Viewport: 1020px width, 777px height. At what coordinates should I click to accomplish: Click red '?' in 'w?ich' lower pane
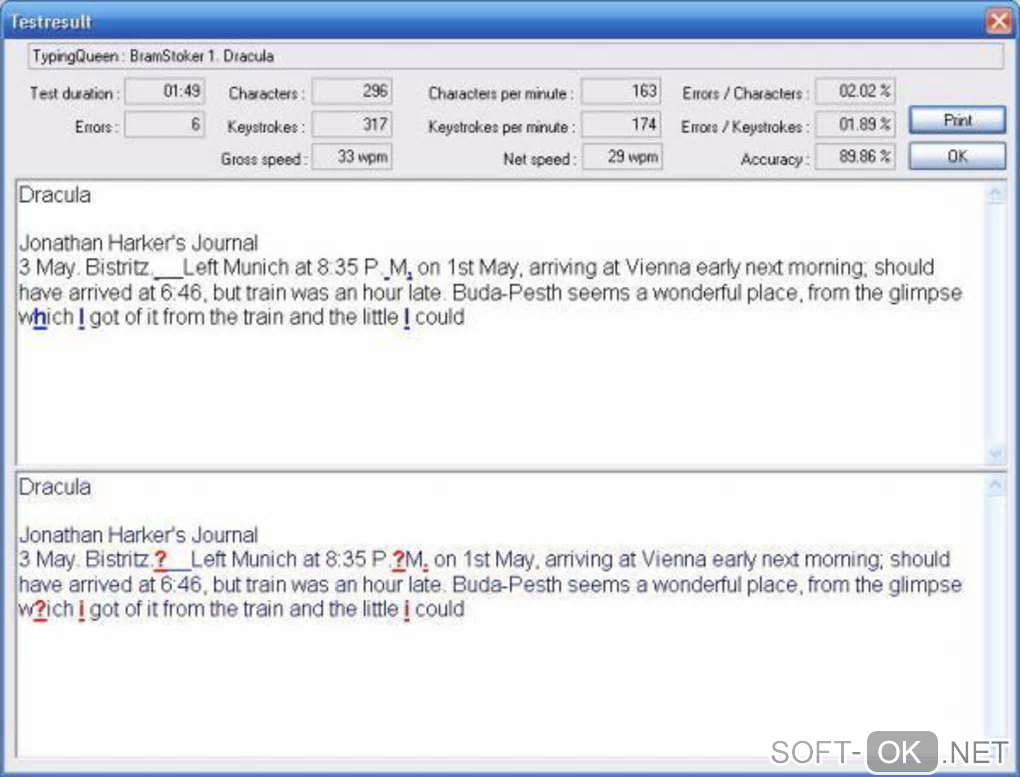pos(40,610)
